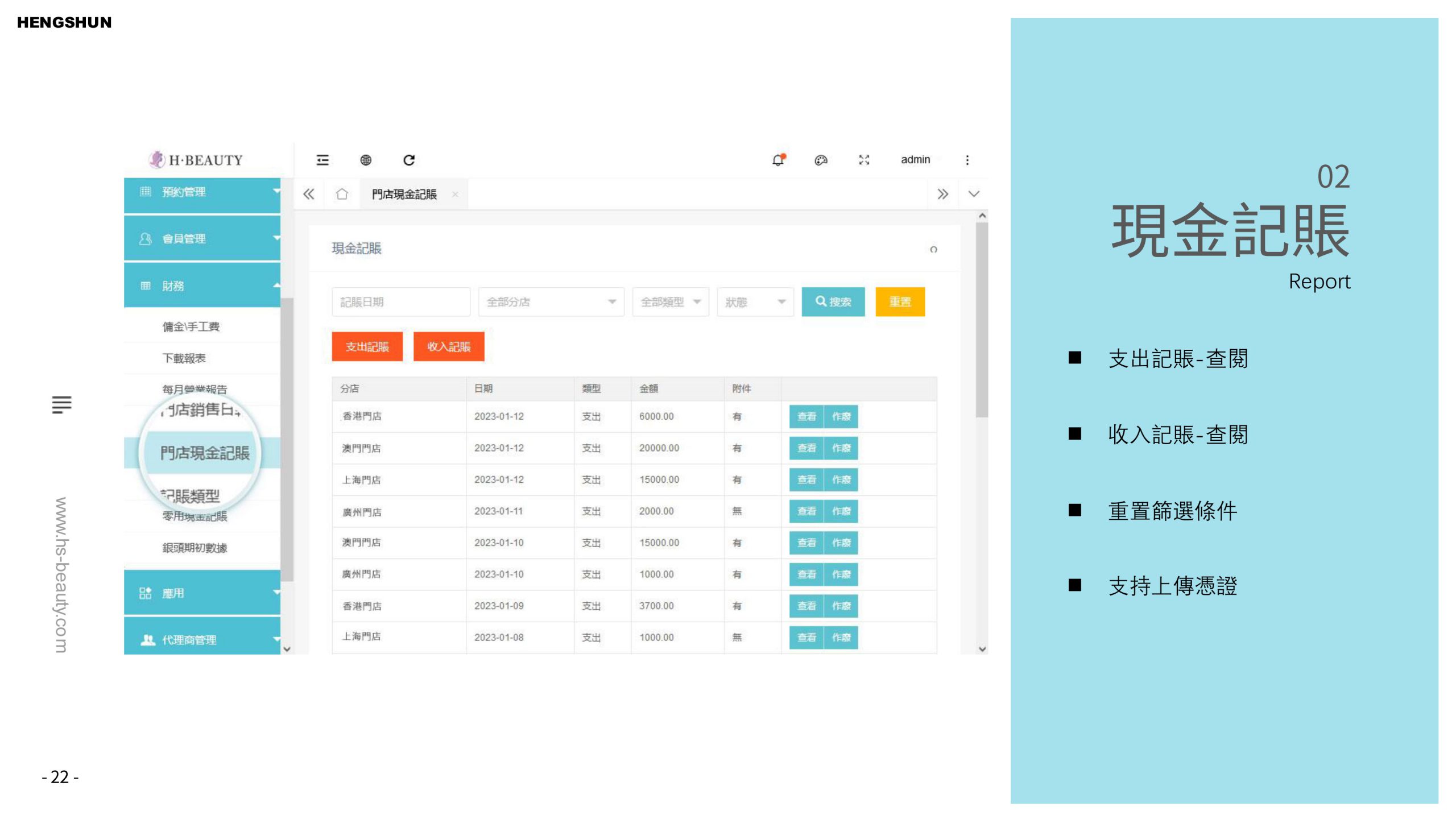The width and height of the screenshot is (1456, 819).
Task: Toggle the fullscreen expand icon
Action: [x=864, y=160]
